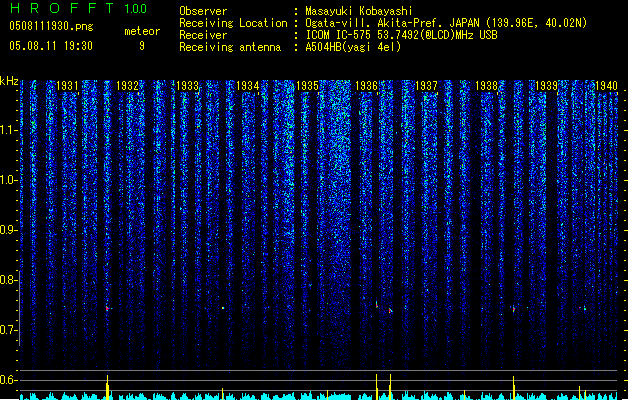This screenshot has height=400, width=629.
Task: Click the 1939 time marker
Action: (546, 86)
